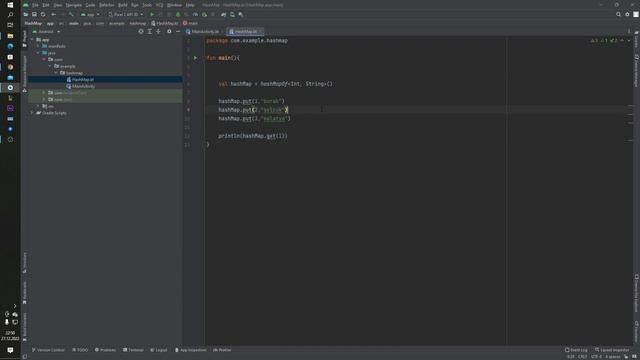Viewport: 640px width, 360px height.
Task: Click the Collapse All icon in Project panel
Action: [158, 31]
